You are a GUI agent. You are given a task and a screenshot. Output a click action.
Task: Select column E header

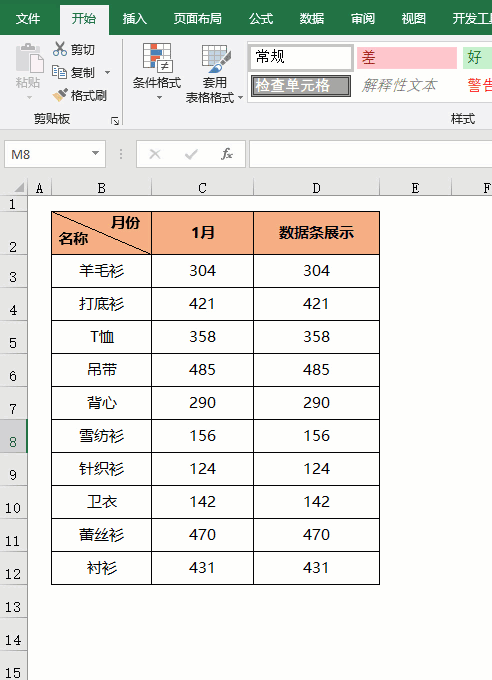[416, 188]
